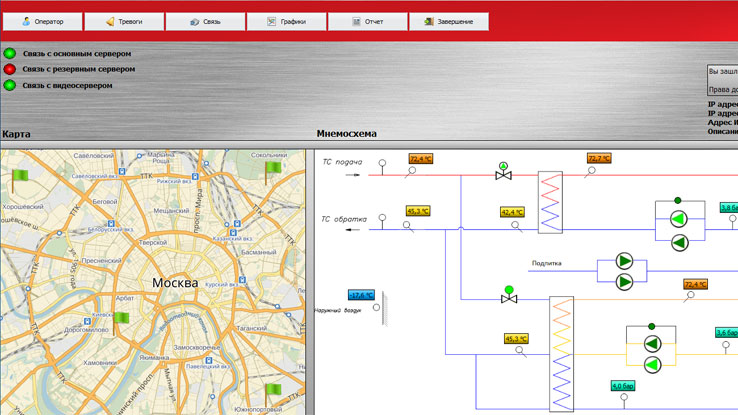Click 45,3 °C value beside lower exchanger
Screen dimensions: 738x415
(x=516, y=338)
